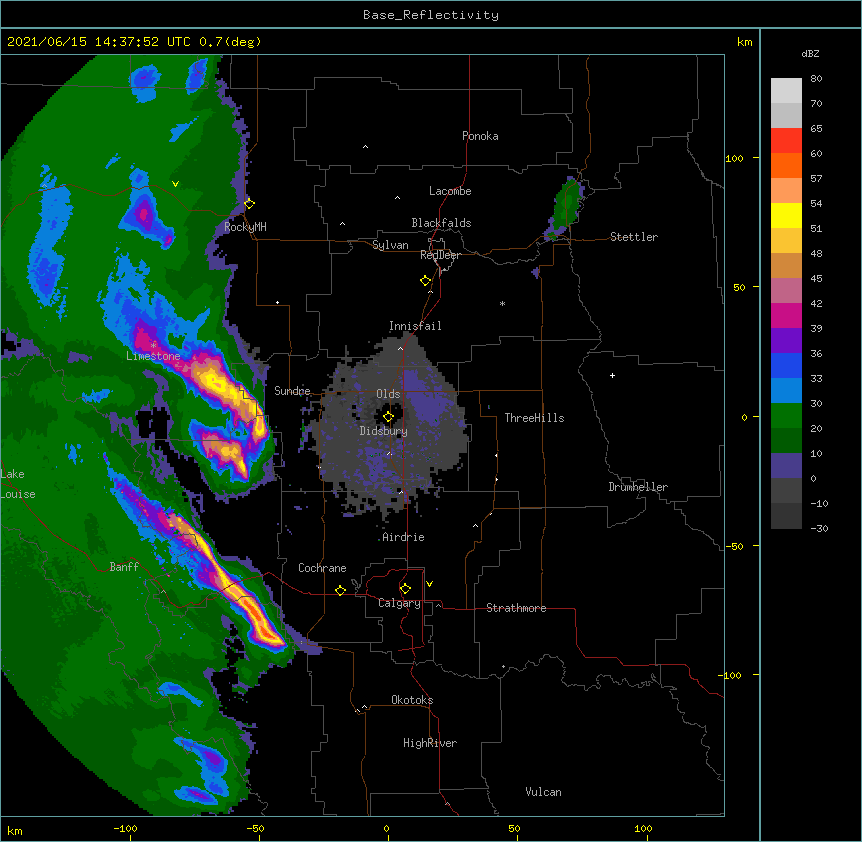Screen dimensions: 862x842
Task: Click the Didsbury city label
Action: (384, 431)
